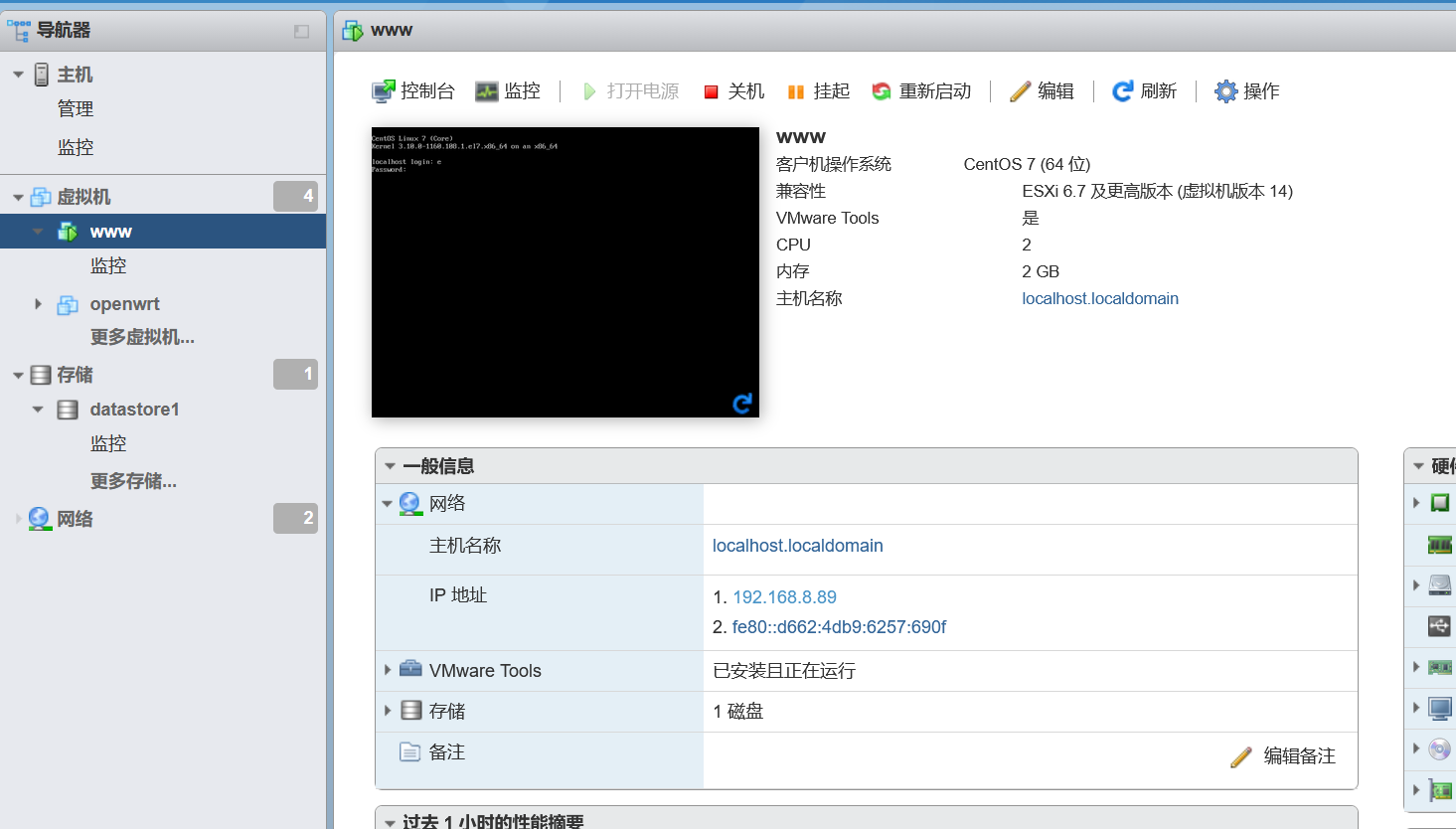
Task: Expand the hard disk hardware row
Action: coord(1416,584)
